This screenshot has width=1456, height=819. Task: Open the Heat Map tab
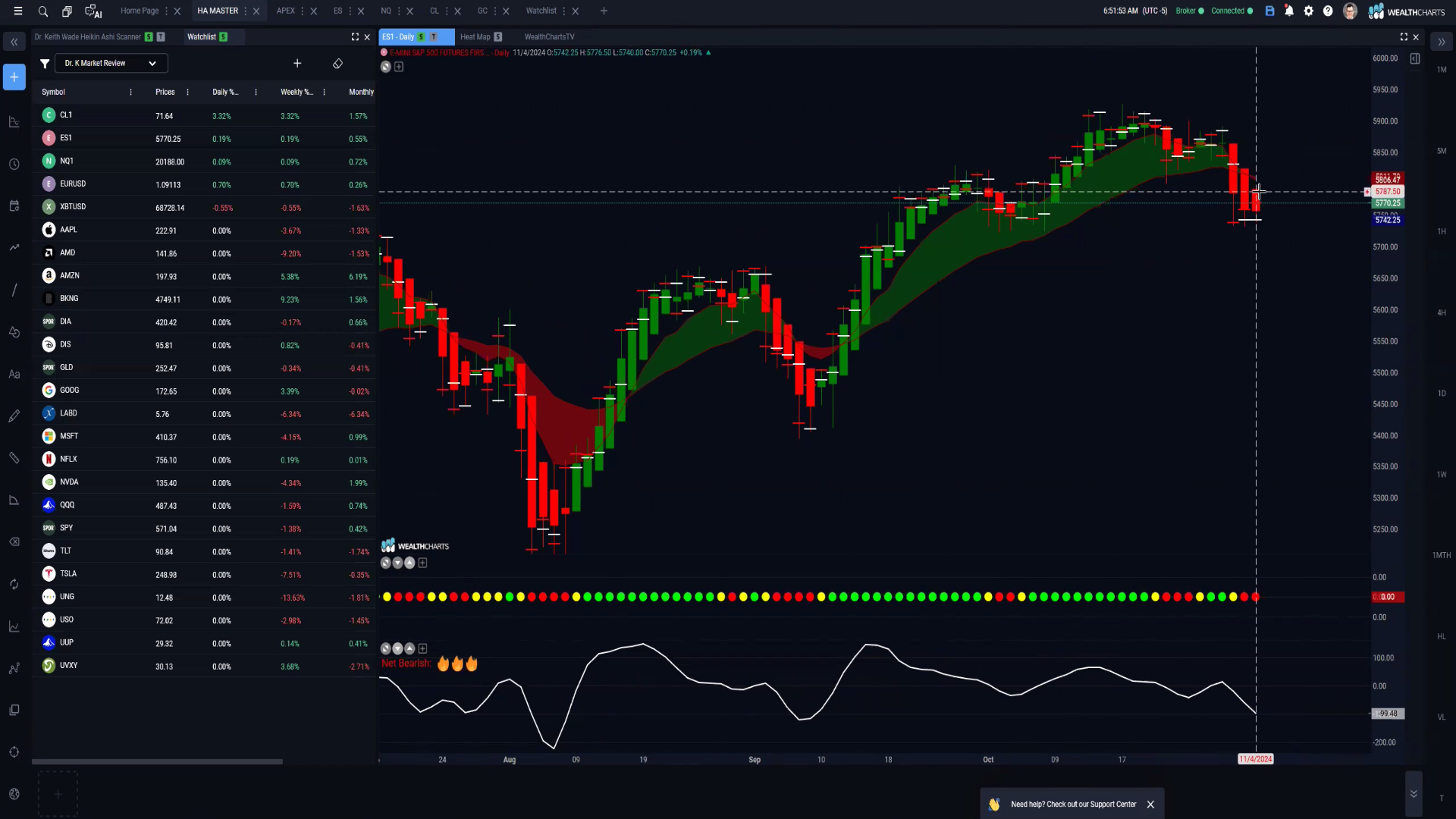pyautogui.click(x=475, y=37)
